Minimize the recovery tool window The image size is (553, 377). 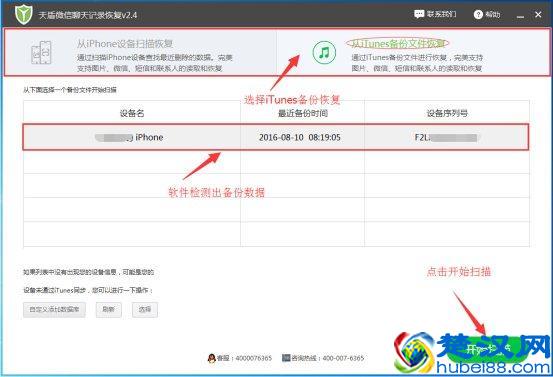(520, 16)
